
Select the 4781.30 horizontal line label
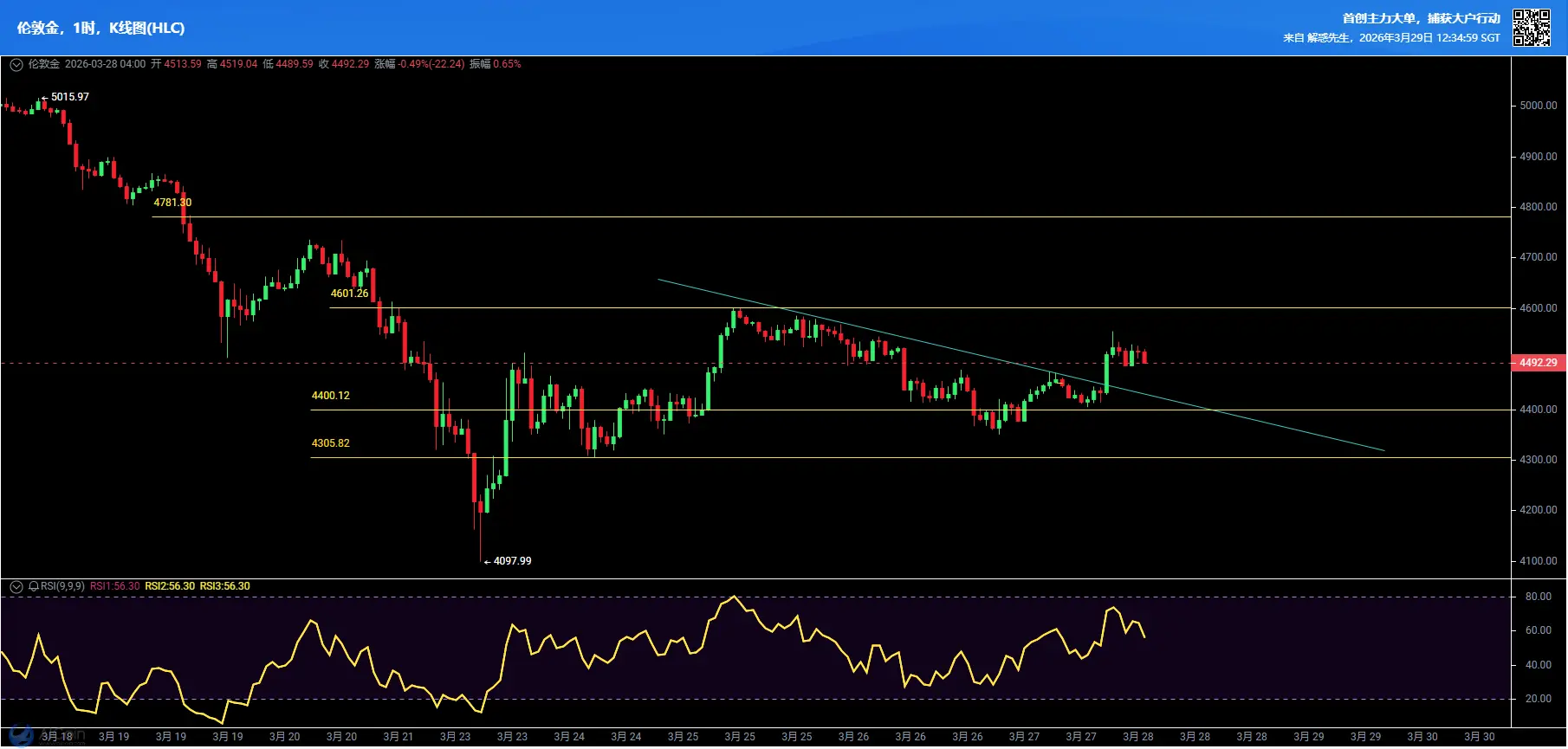[x=172, y=203]
